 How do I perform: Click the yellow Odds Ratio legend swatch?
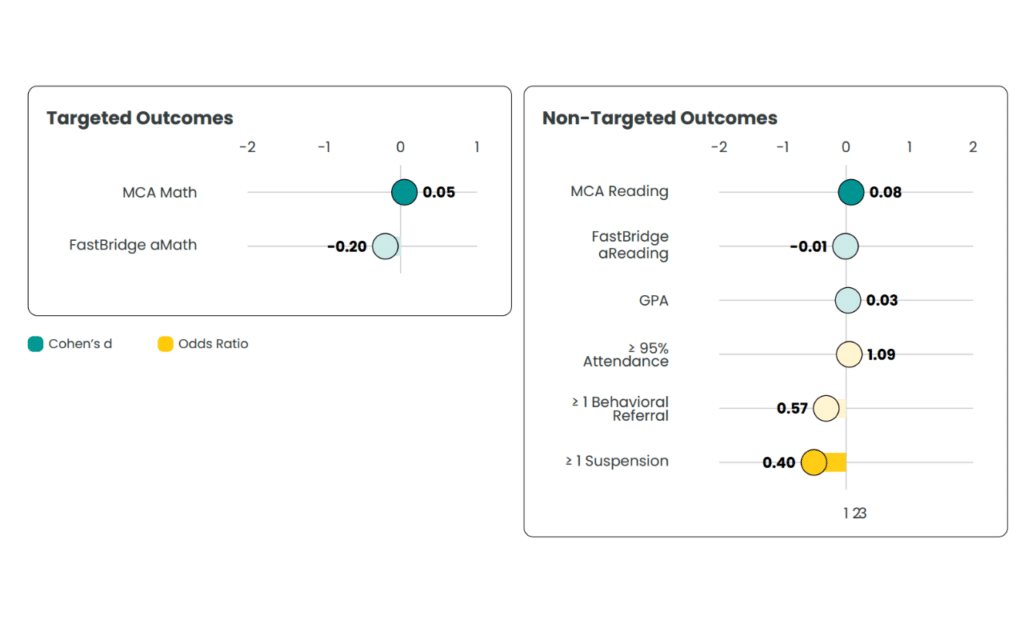[x=166, y=344]
